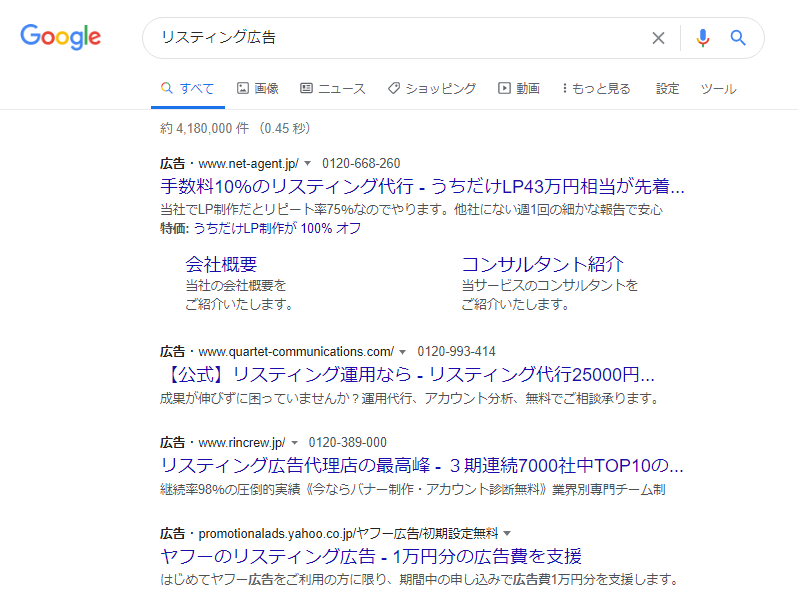Open the 動画 tab

519,89
